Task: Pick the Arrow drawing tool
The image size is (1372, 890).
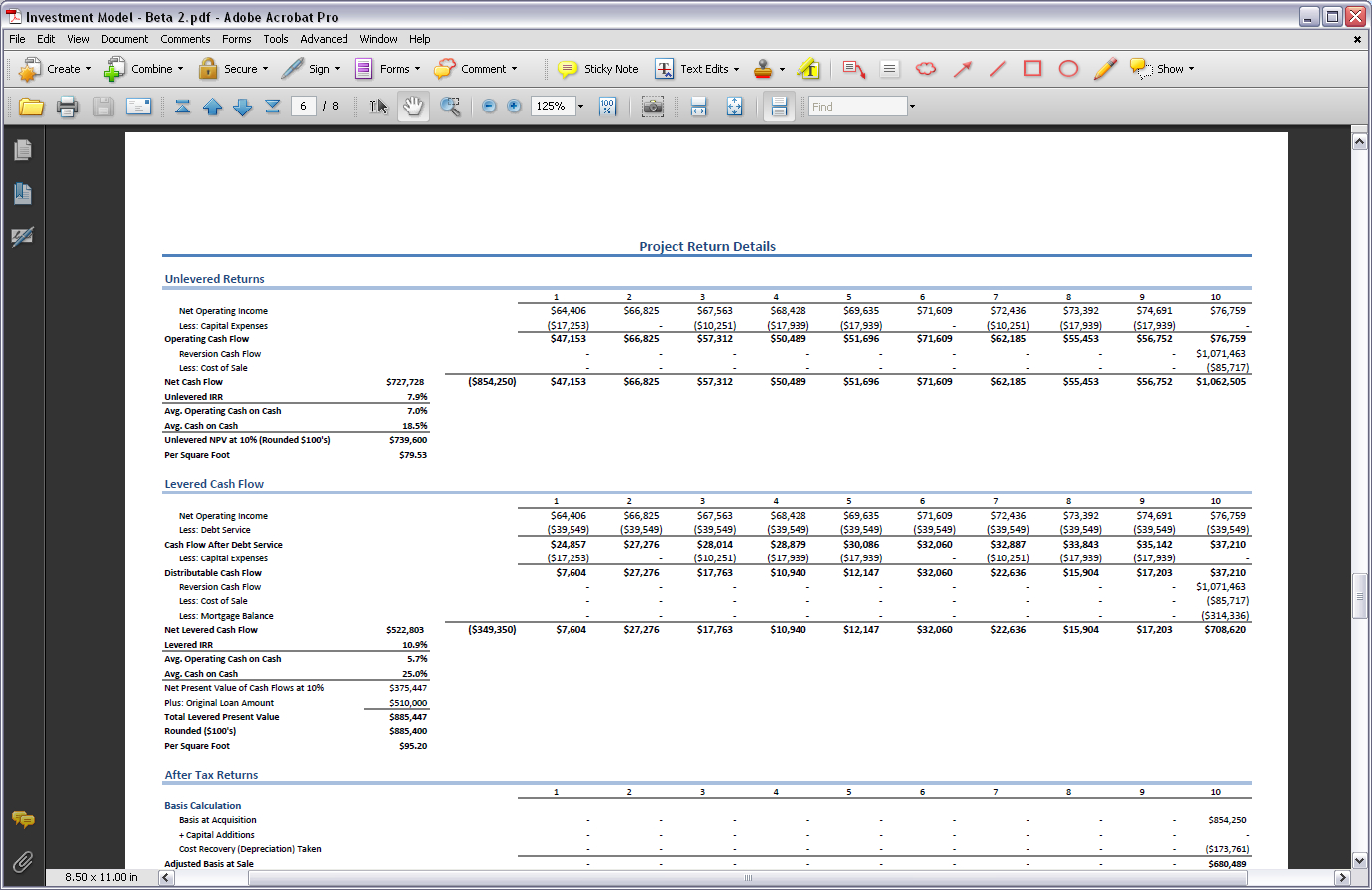Action: pos(962,69)
